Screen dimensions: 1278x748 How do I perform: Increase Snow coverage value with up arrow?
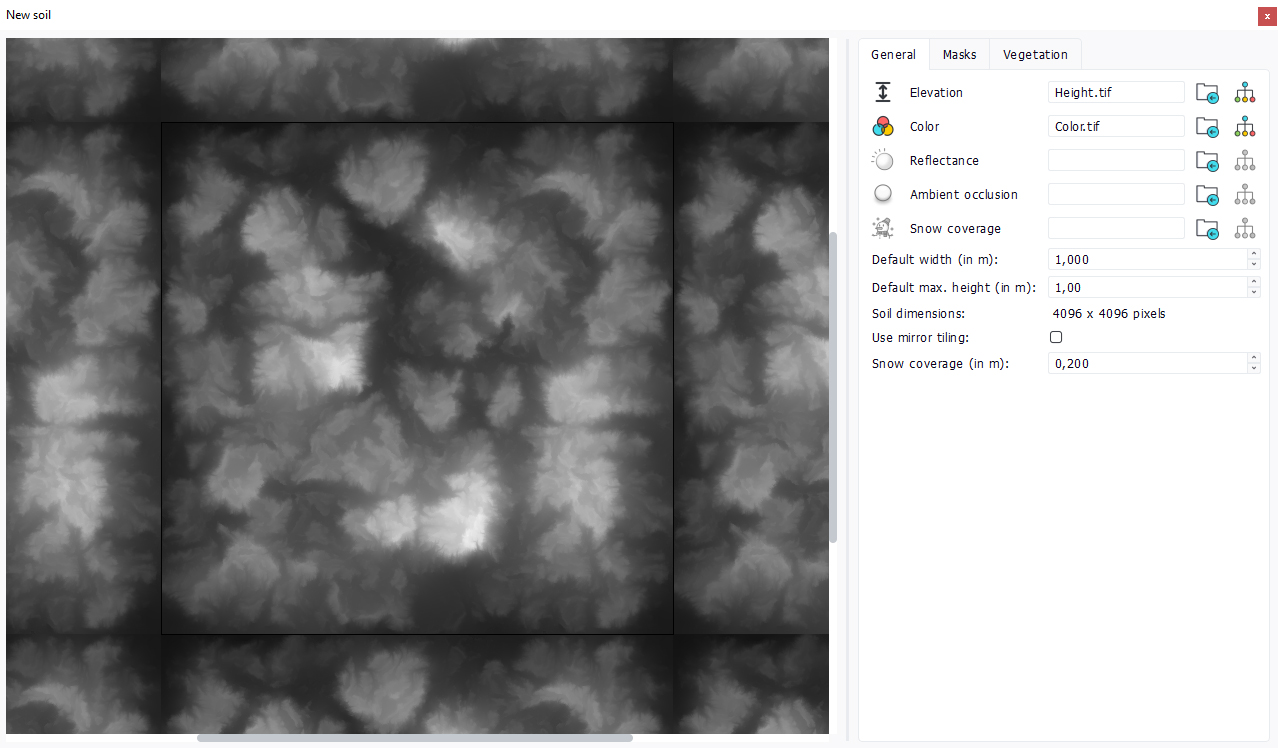[1254, 359]
